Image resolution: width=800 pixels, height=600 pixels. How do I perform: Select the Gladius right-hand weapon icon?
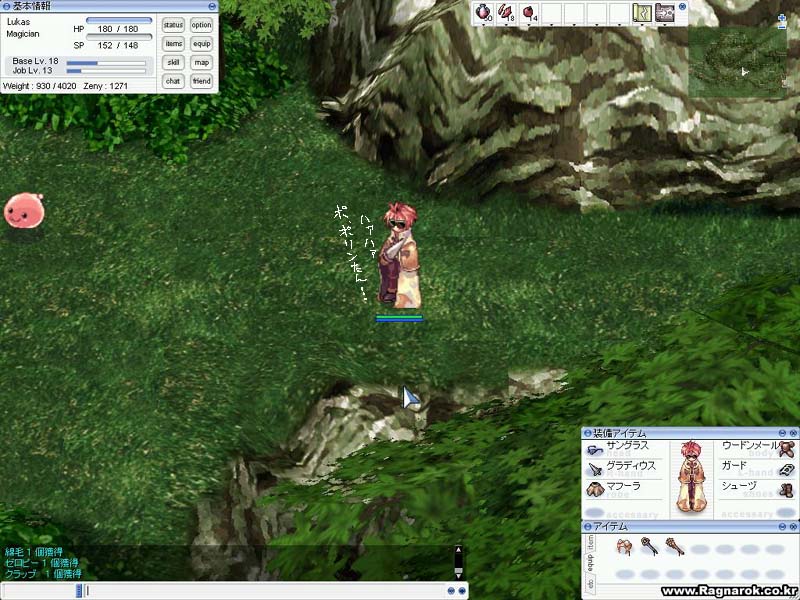tap(594, 468)
